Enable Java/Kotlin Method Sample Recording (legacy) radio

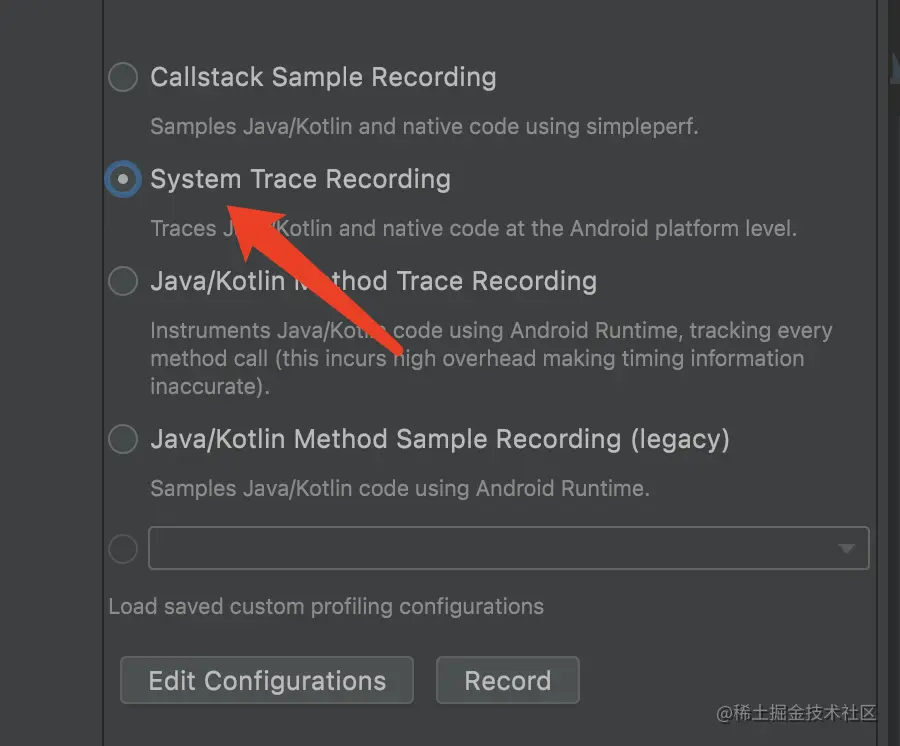123,439
